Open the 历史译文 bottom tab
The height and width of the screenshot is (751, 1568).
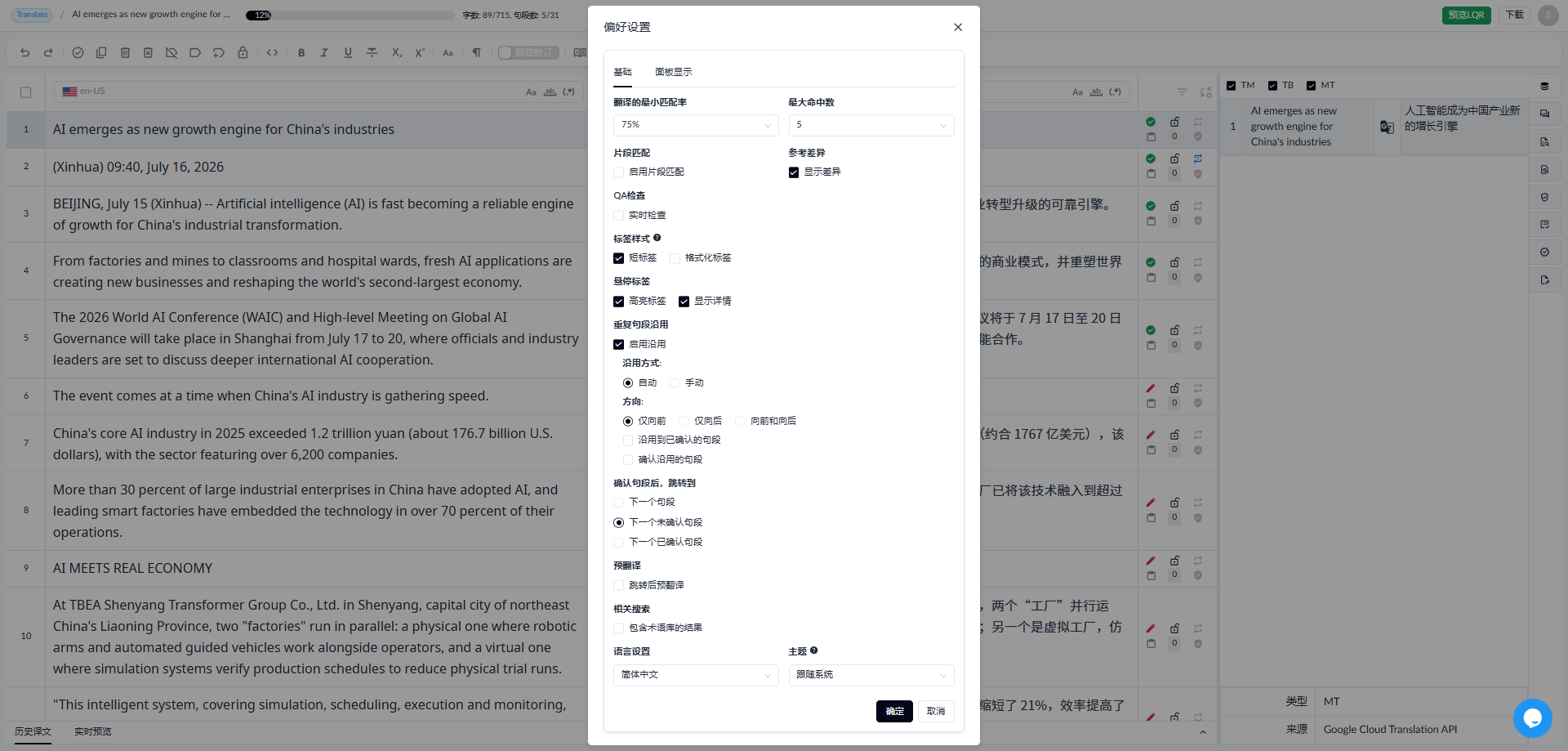click(33, 731)
